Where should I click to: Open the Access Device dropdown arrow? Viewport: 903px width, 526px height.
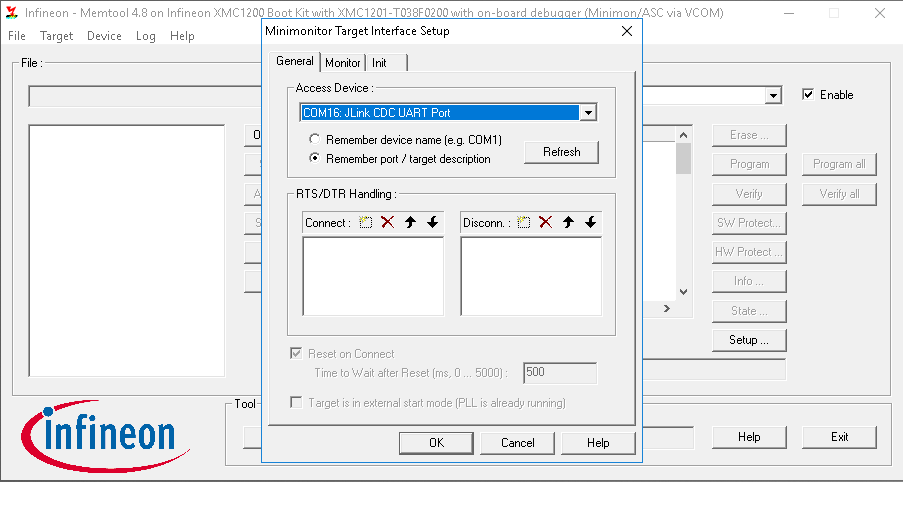point(588,112)
